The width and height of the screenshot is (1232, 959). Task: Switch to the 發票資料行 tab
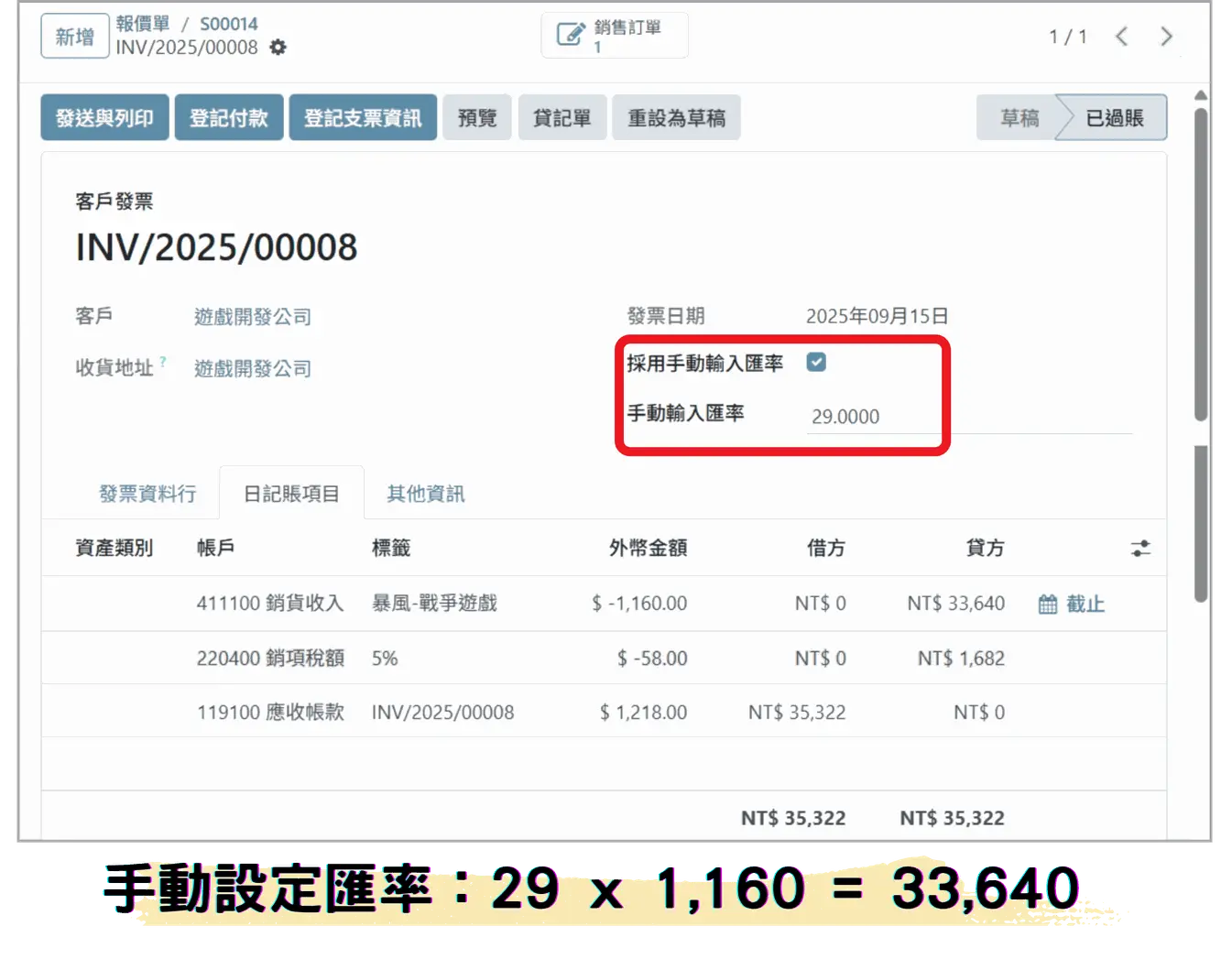147,494
